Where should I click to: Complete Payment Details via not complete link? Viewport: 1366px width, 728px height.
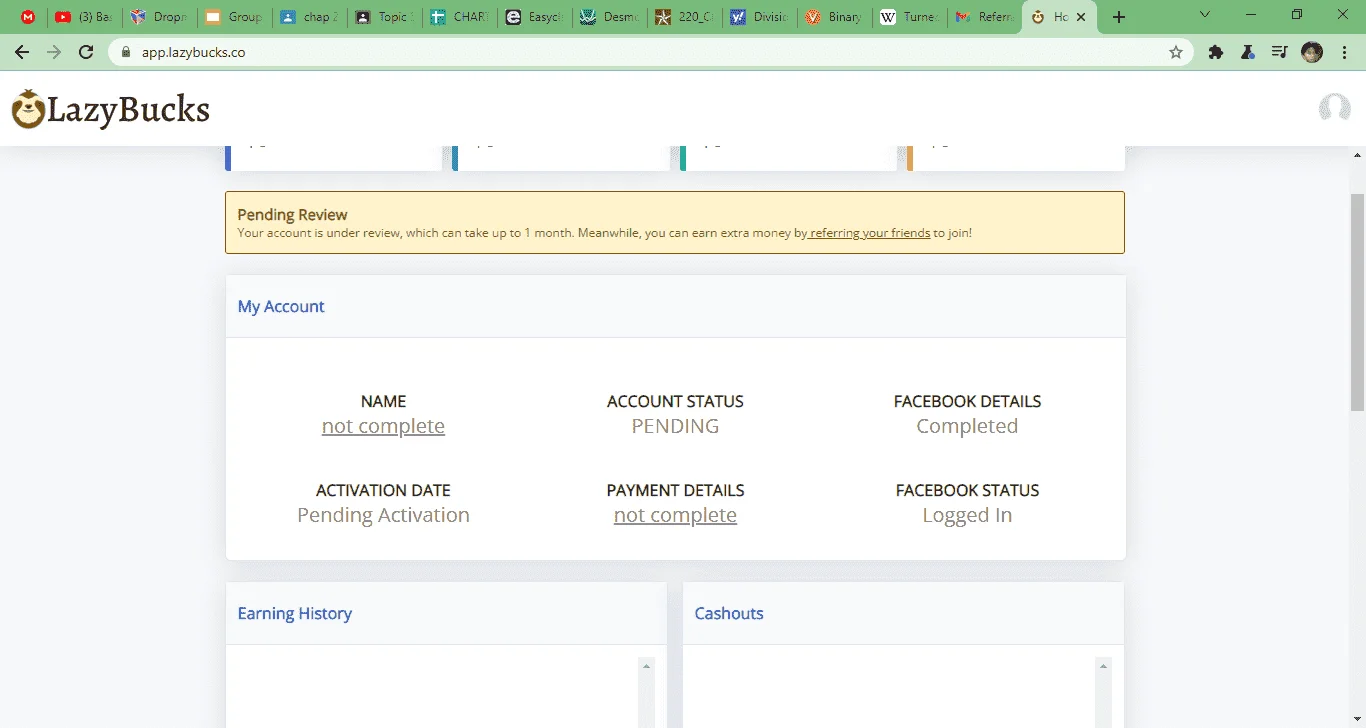(x=675, y=515)
